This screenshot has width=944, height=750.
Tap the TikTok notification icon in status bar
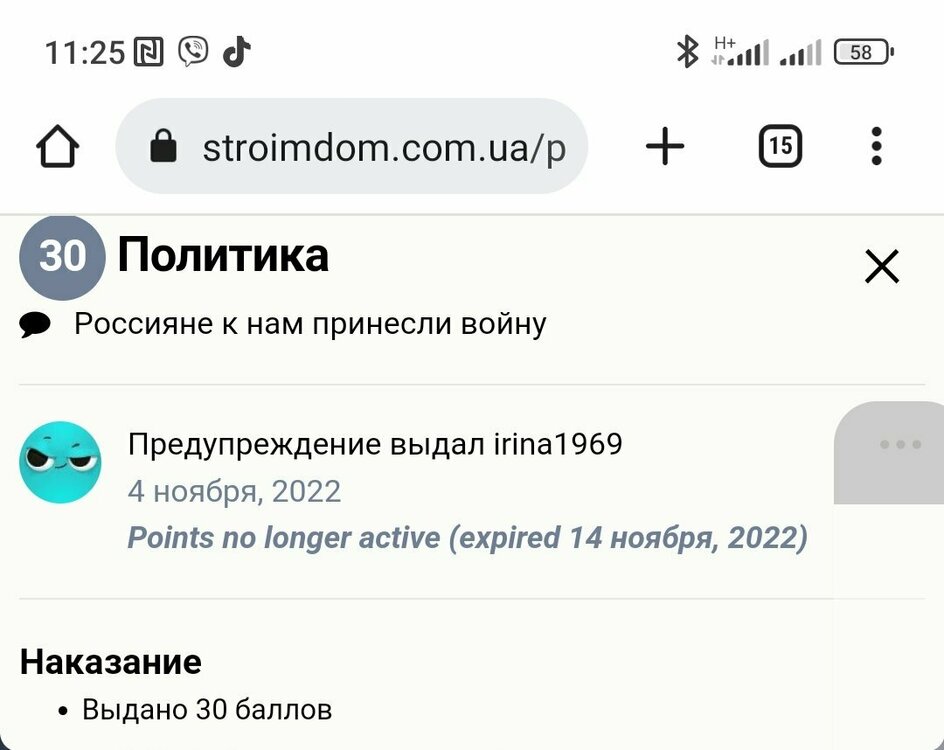tap(236, 52)
